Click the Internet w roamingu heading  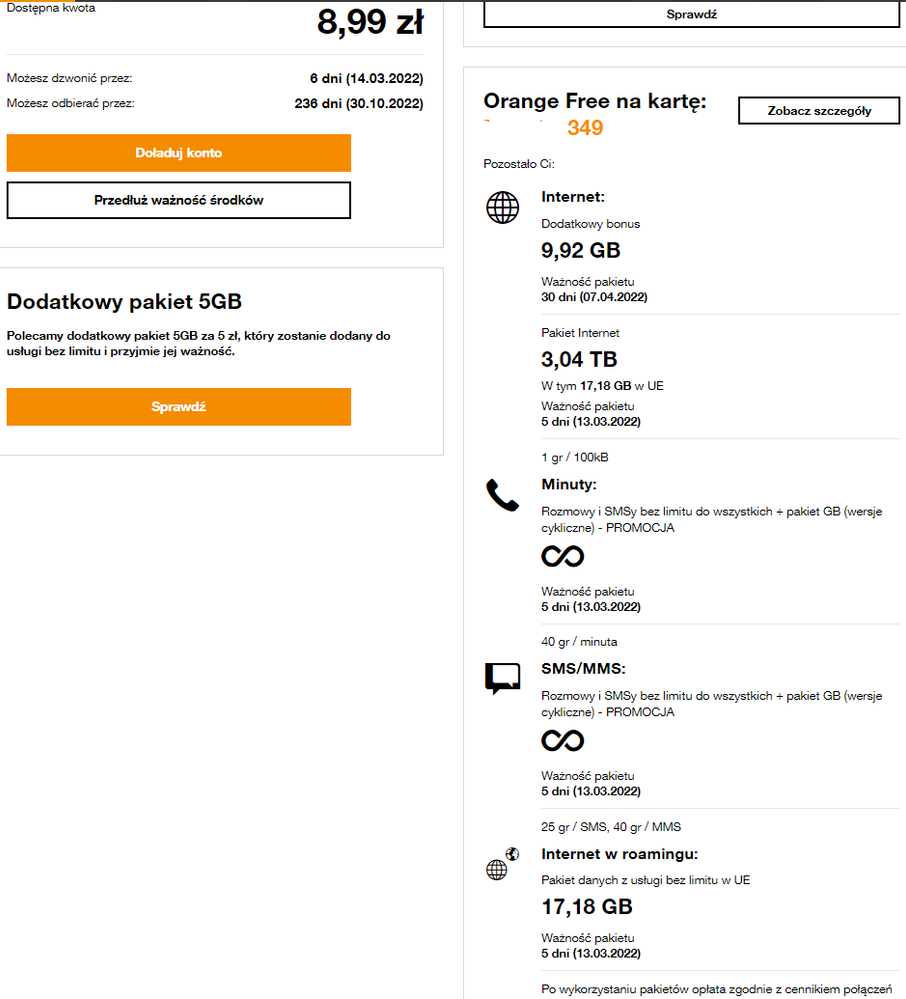pos(619,854)
